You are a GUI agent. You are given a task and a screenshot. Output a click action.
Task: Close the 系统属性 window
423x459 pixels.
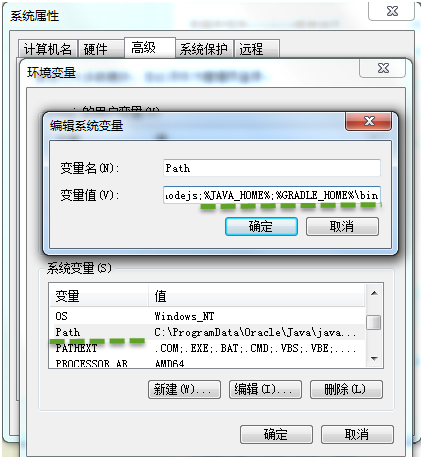(392, 11)
